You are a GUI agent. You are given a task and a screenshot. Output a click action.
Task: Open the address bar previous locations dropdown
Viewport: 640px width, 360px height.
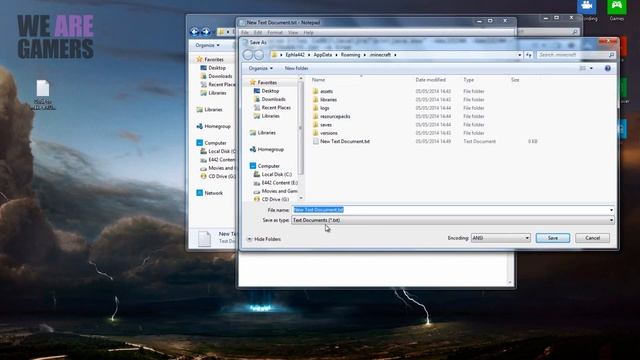(520, 55)
